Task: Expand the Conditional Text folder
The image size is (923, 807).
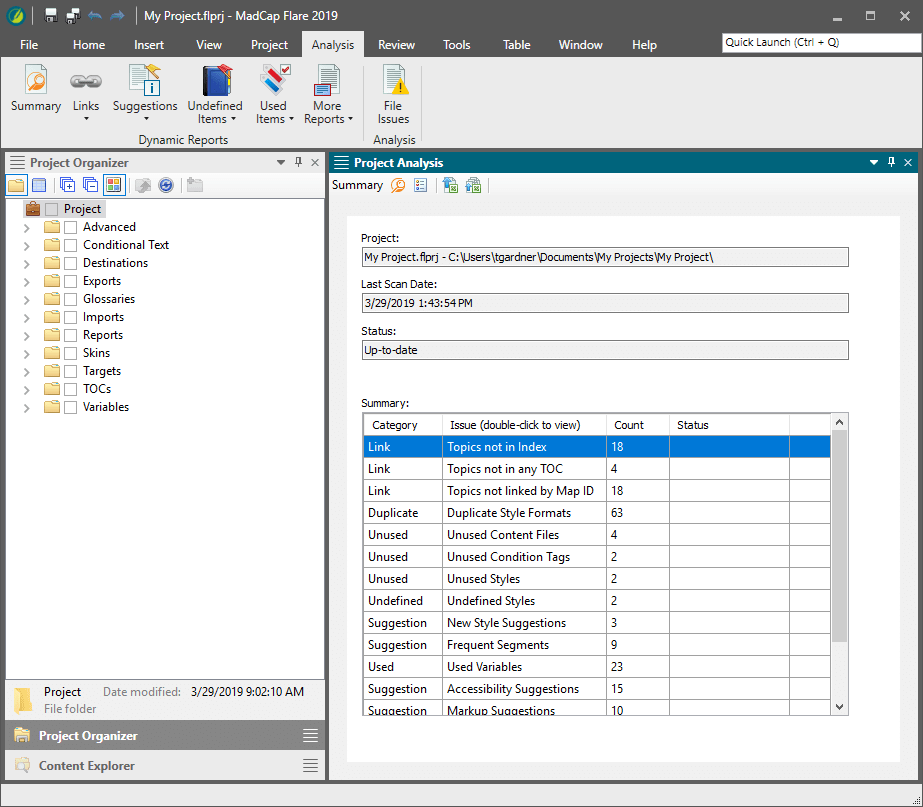Action: tap(26, 246)
